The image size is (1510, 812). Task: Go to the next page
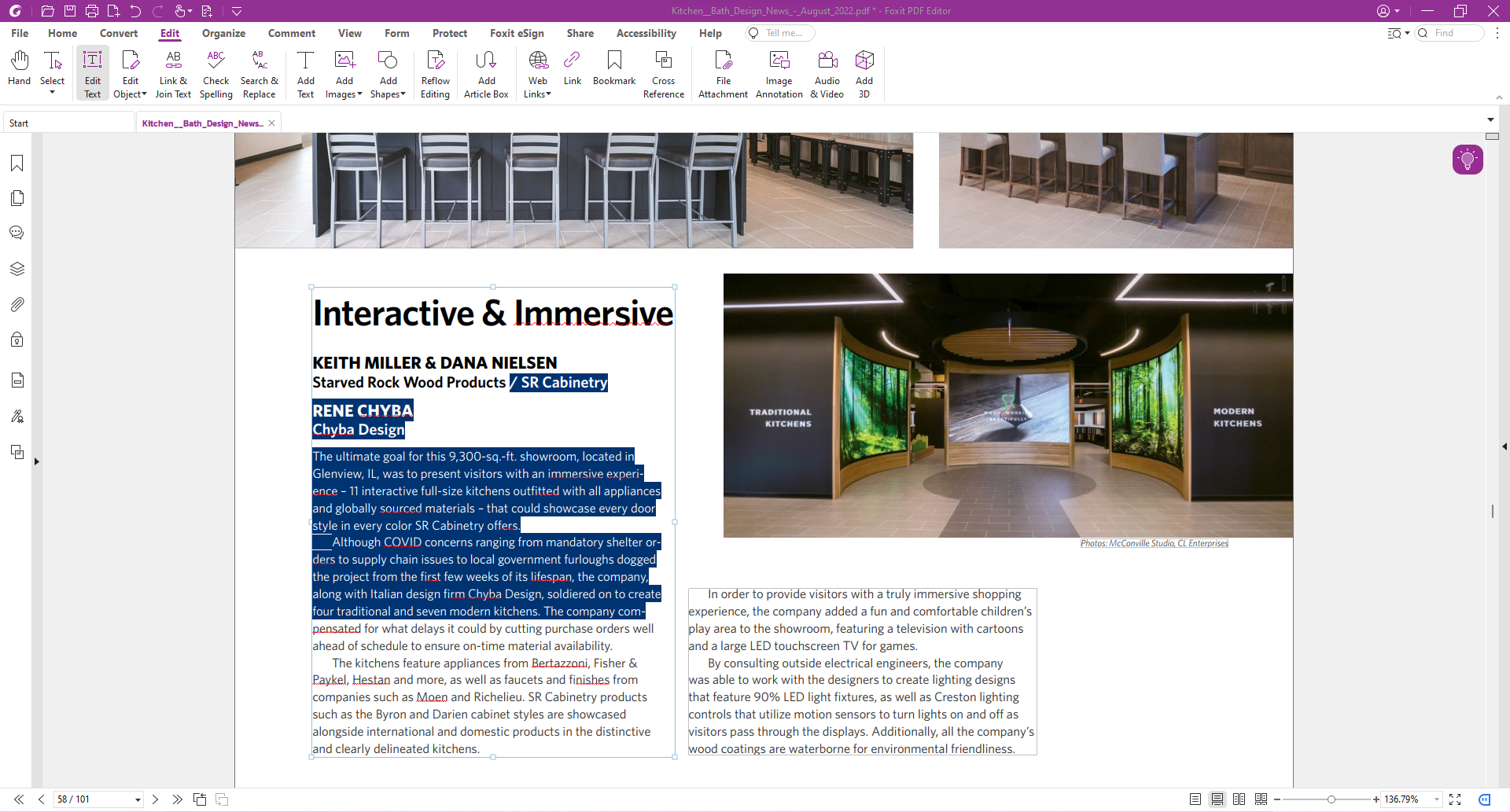[156, 799]
